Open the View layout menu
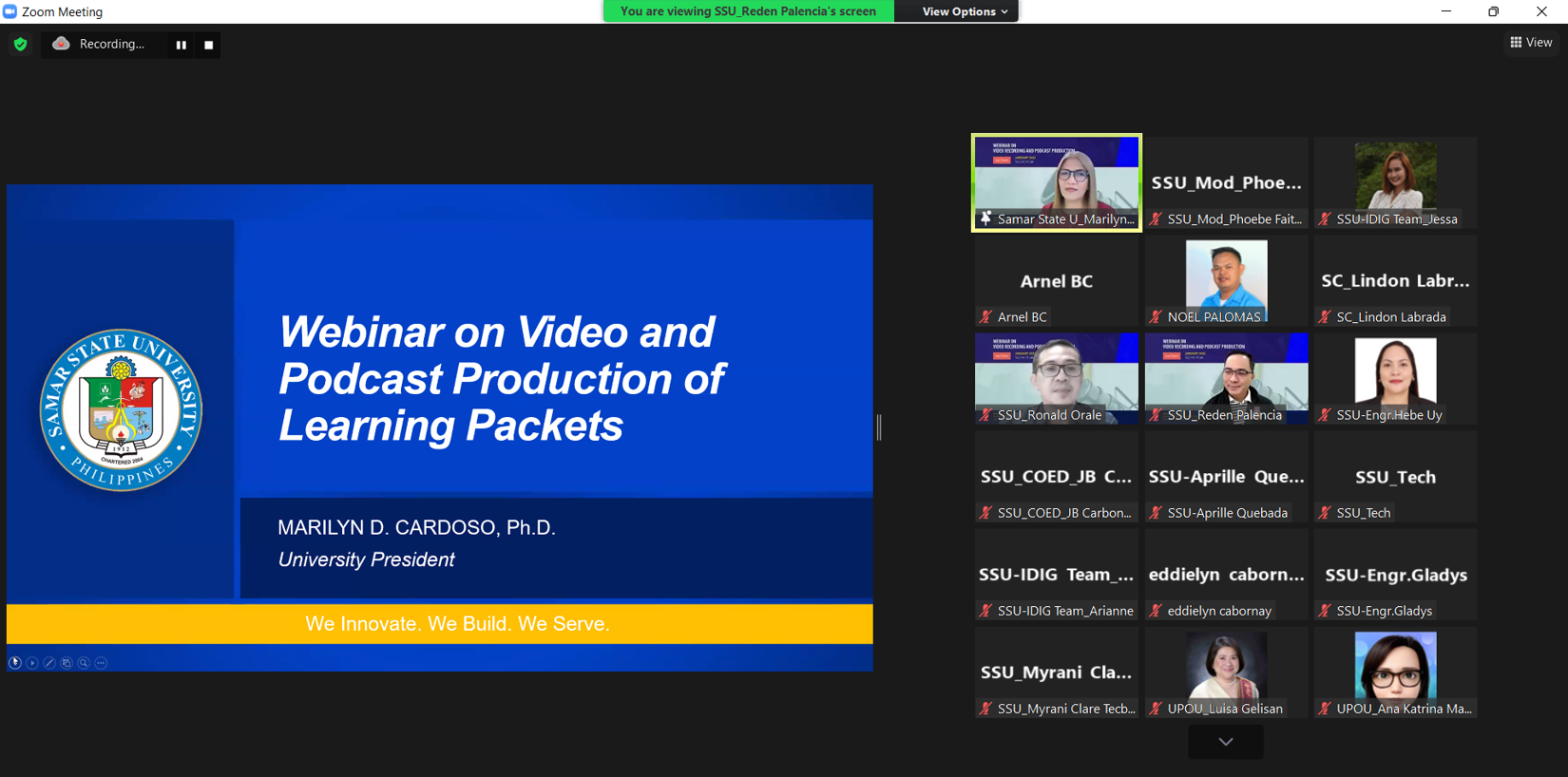 pyautogui.click(x=1530, y=43)
